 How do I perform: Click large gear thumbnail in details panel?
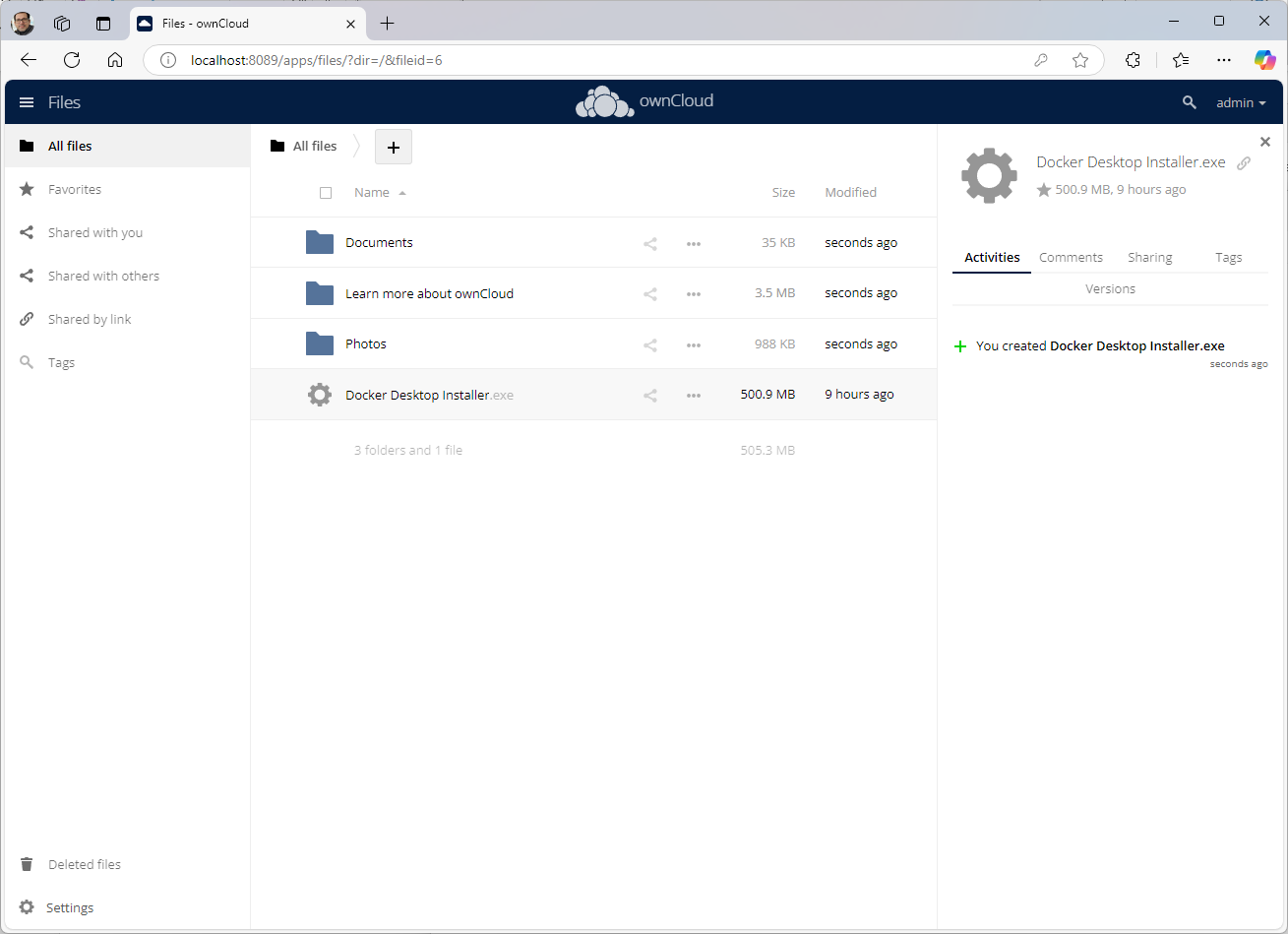point(989,176)
